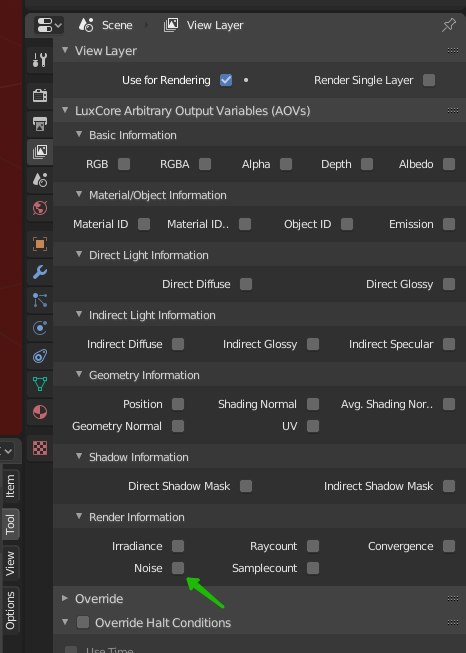Collapse the Render Information subpanel
Viewport: 466px width, 653px height.
(79, 516)
